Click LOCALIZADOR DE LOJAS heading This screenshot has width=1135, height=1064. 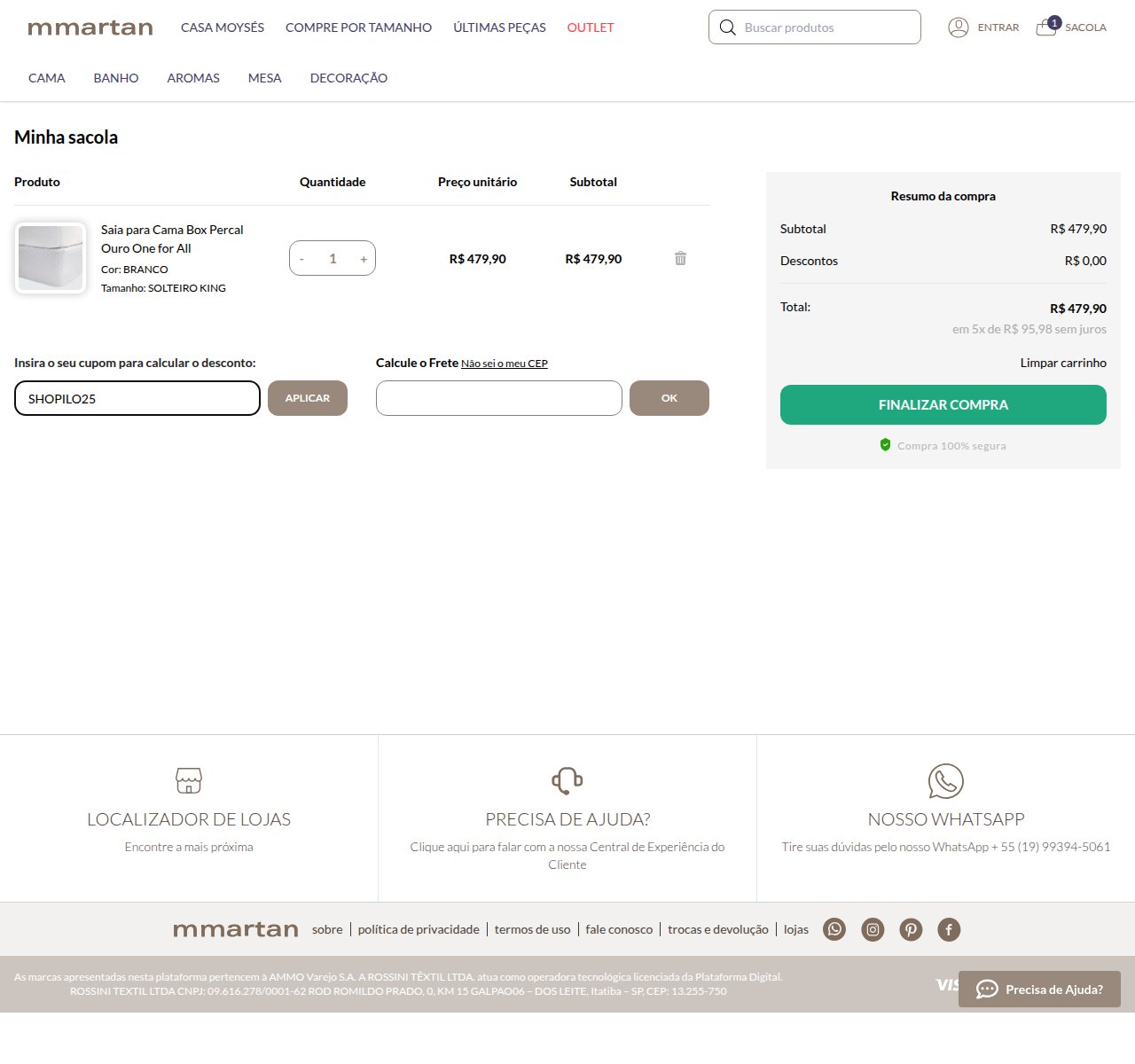(x=189, y=819)
